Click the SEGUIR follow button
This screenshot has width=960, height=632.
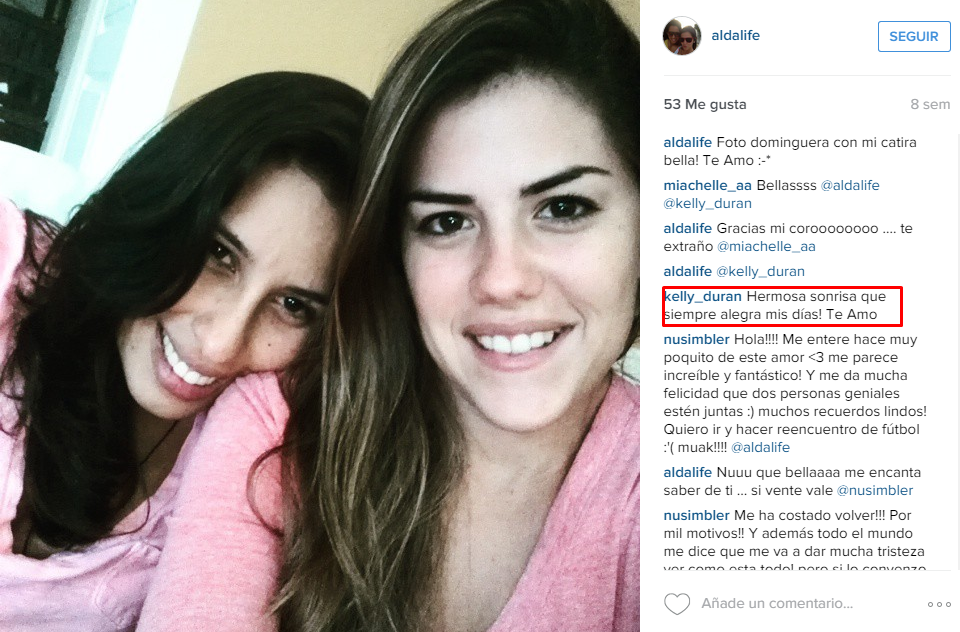(914, 36)
